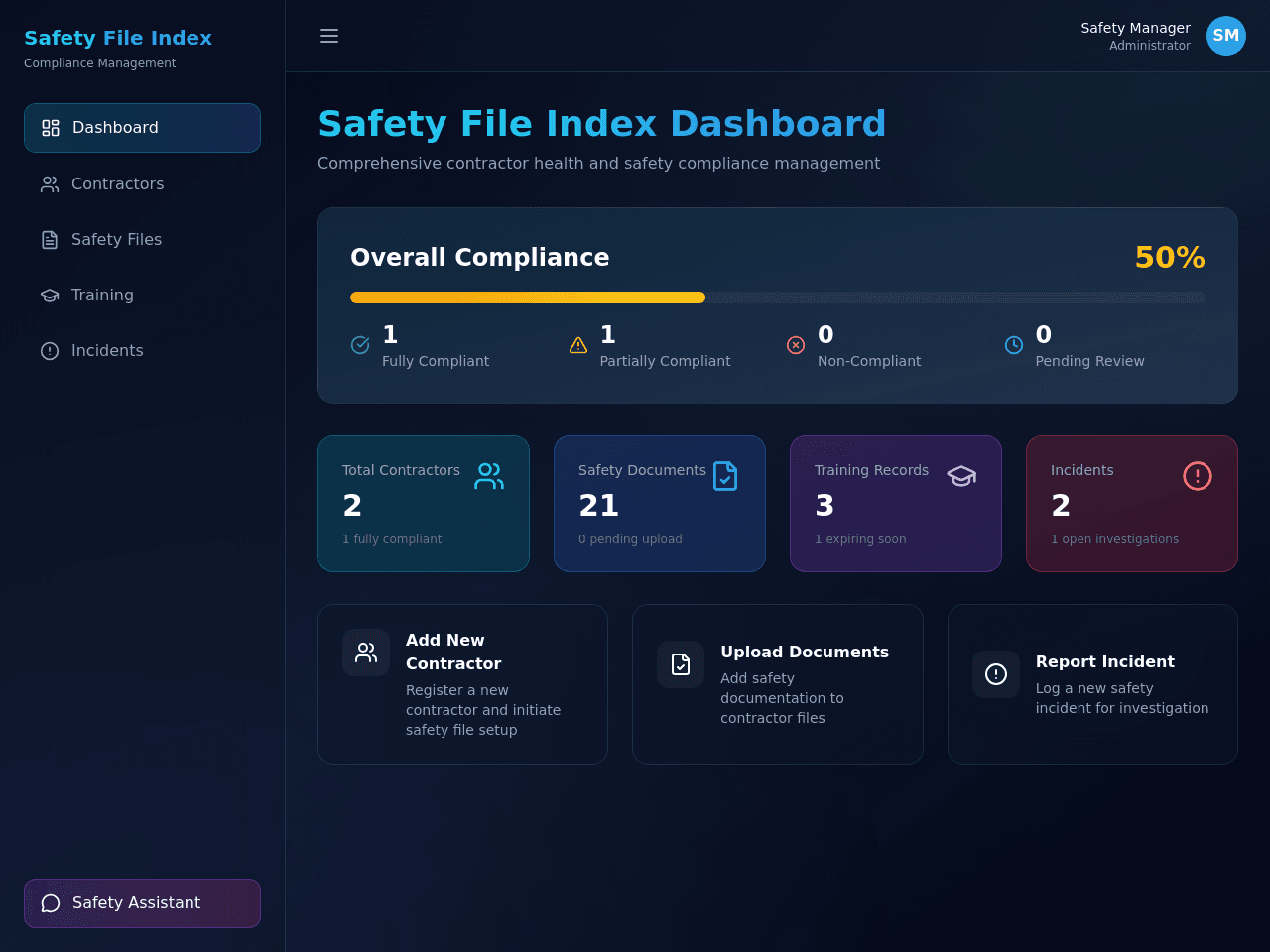Click the Contractors people icon in sidebar
Viewport: 1270px width, 952px height.
pos(50,184)
